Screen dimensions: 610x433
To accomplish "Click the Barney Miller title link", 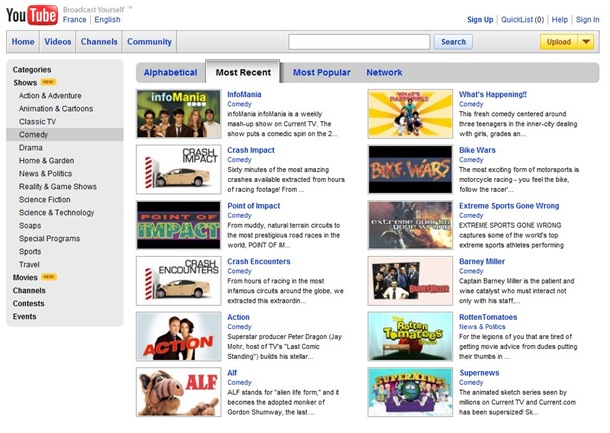I will pyautogui.click(x=482, y=261).
